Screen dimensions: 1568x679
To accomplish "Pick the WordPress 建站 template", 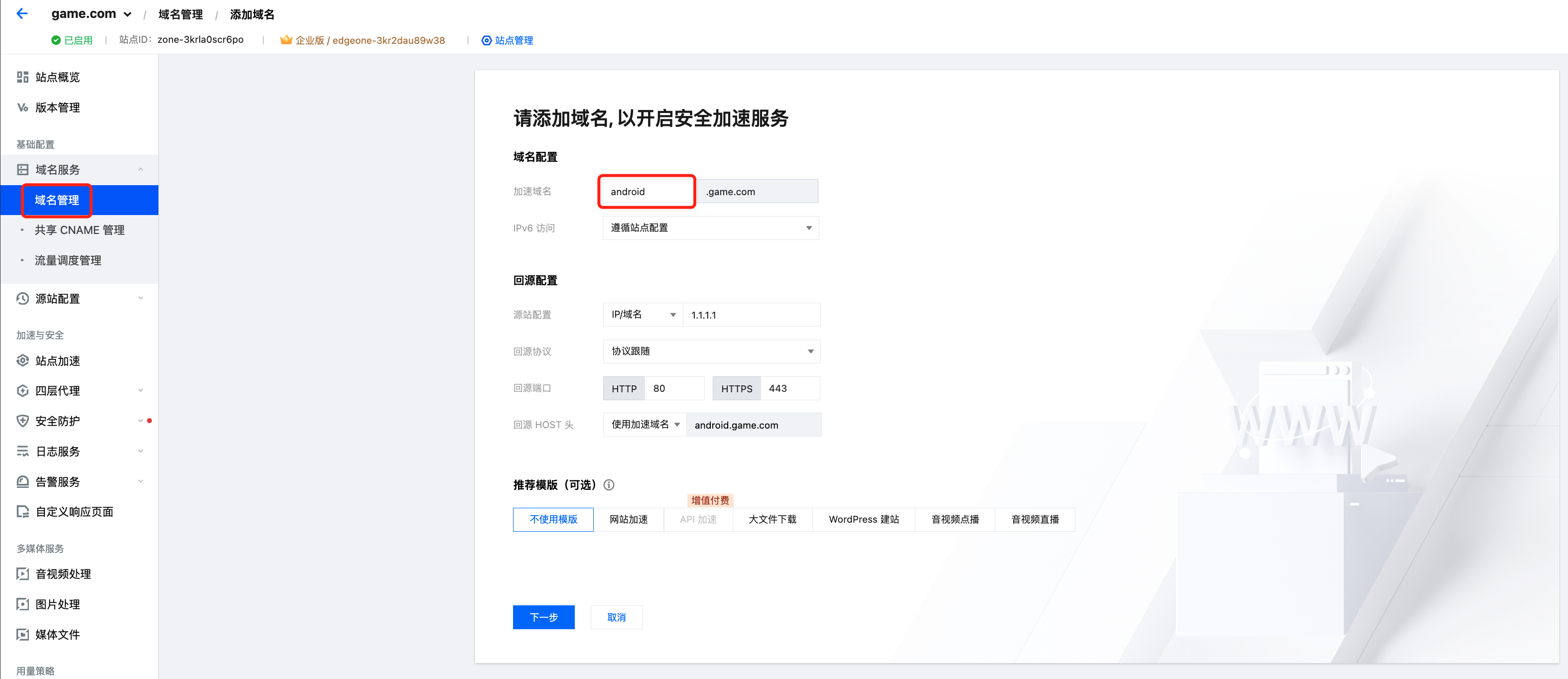I will 863,520.
